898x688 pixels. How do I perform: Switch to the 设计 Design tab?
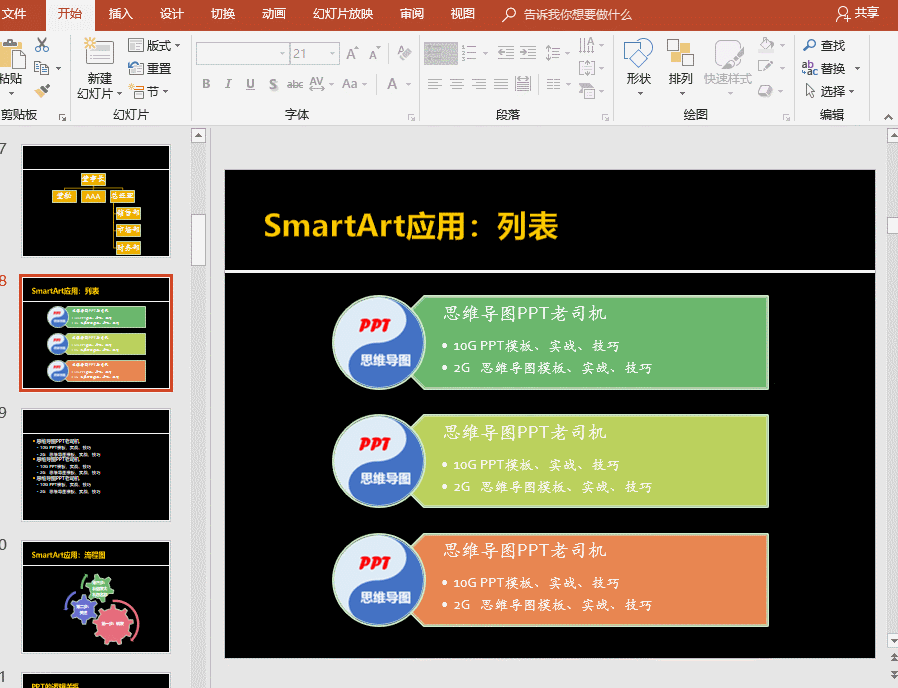[172, 14]
